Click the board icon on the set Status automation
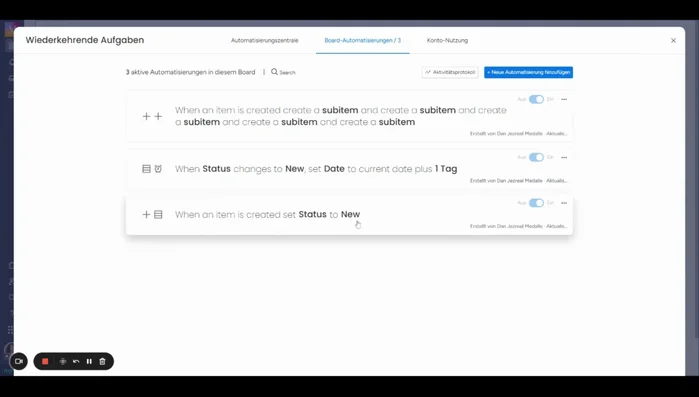 (158, 214)
